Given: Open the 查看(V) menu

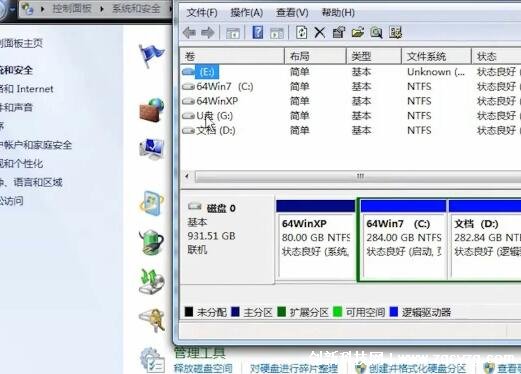Looking at the screenshot, I should coord(292,13).
